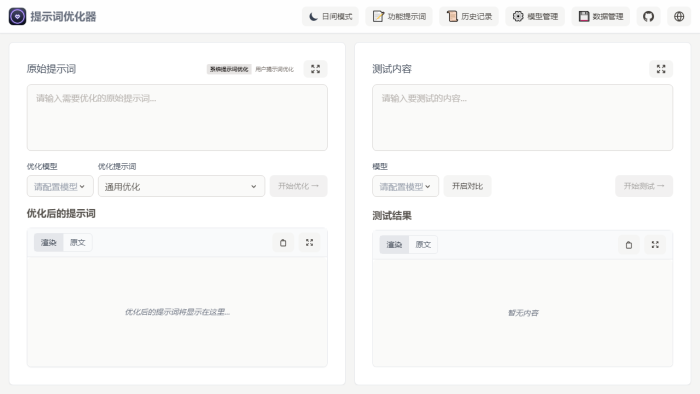Image resolution: width=700 pixels, height=394 pixels.
Task: Switch to day mode (日间模式)
Action: pyautogui.click(x=330, y=17)
